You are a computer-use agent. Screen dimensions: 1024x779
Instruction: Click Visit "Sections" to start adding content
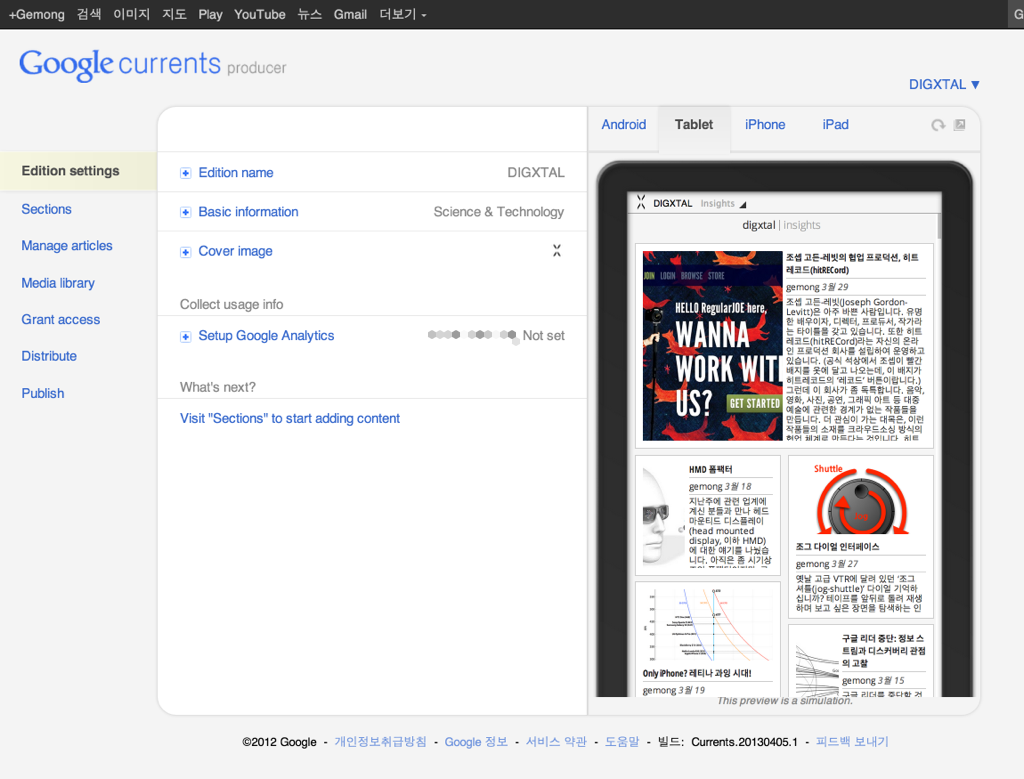point(290,419)
